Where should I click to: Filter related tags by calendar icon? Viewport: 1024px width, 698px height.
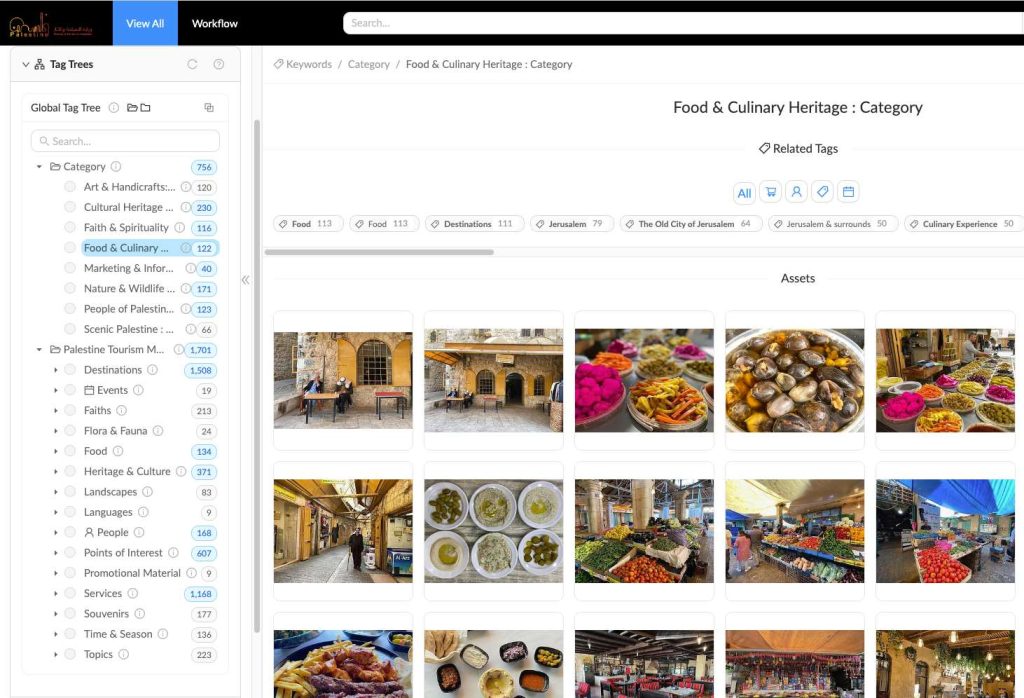(x=848, y=192)
